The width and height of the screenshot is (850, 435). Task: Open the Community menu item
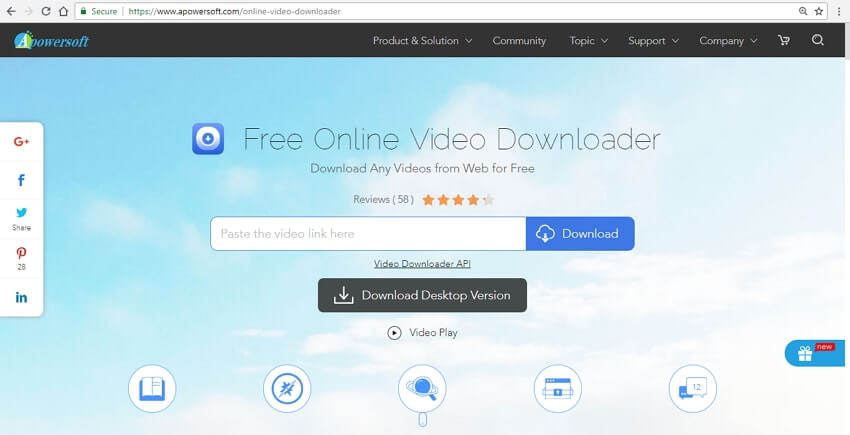click(519, 41)
